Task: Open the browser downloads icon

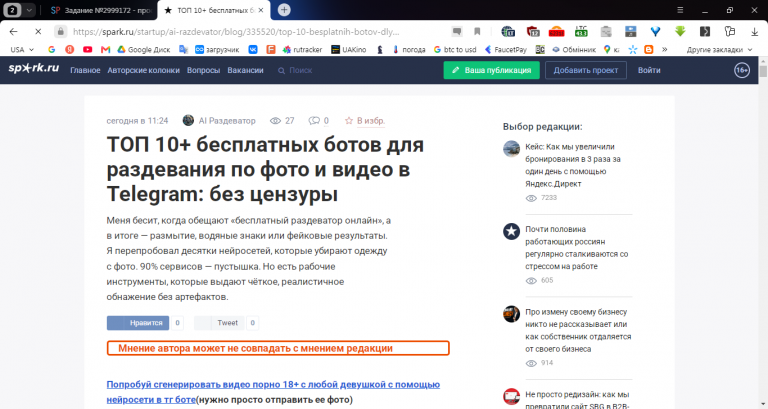Action: pyautogui.click(x=754, y=32)
